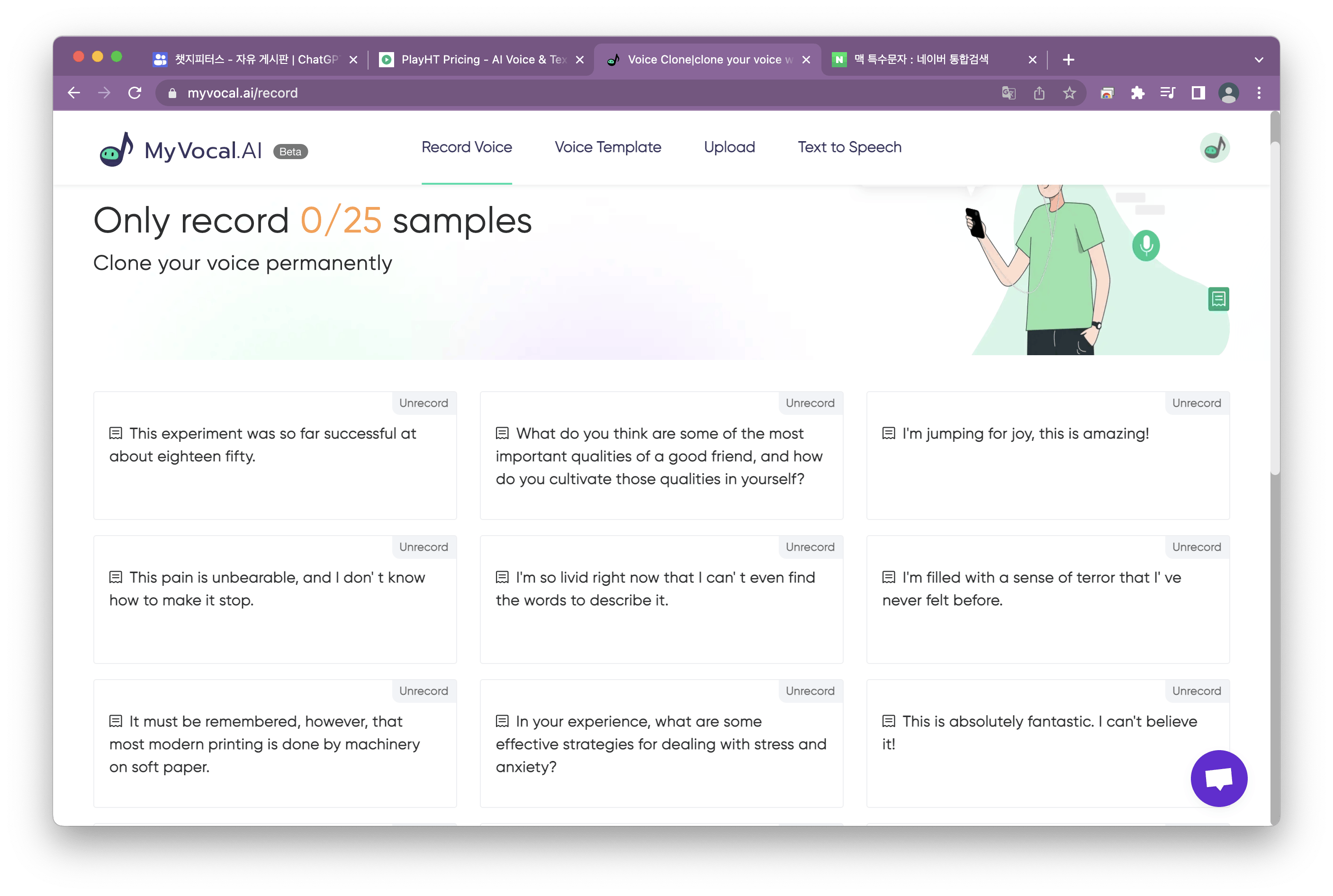This screenshot has height=896, width=1333.
Task: Open a new browser tab
Action: [1068, 59]
